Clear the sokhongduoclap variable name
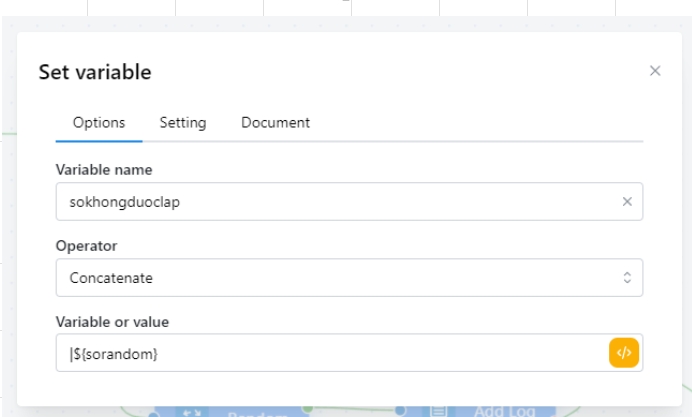692x417 pixels. click(627, 201)
